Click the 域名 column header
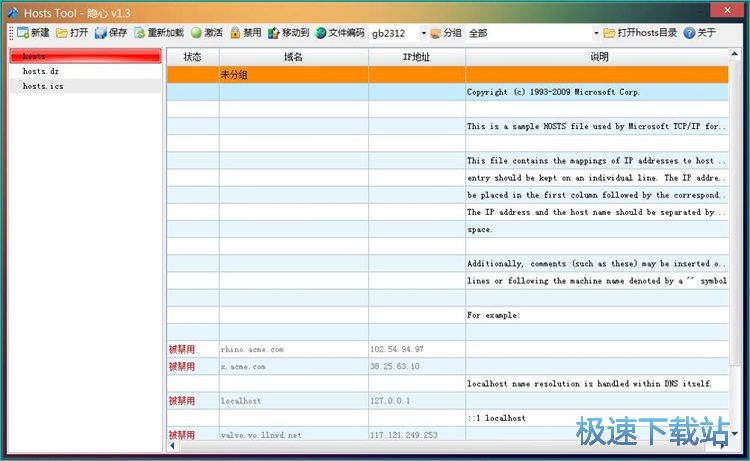This screenshot has width=750, height=461. 293,58
